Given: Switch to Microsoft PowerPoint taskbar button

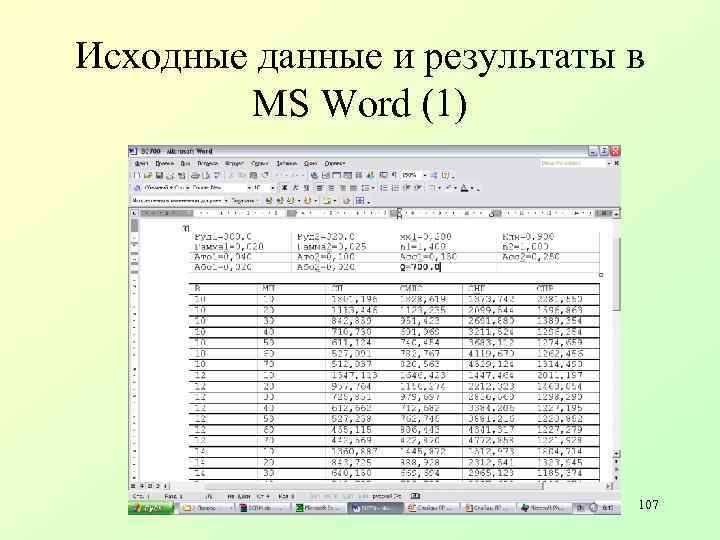Looking at the screenshot, I should pos(544,508).
